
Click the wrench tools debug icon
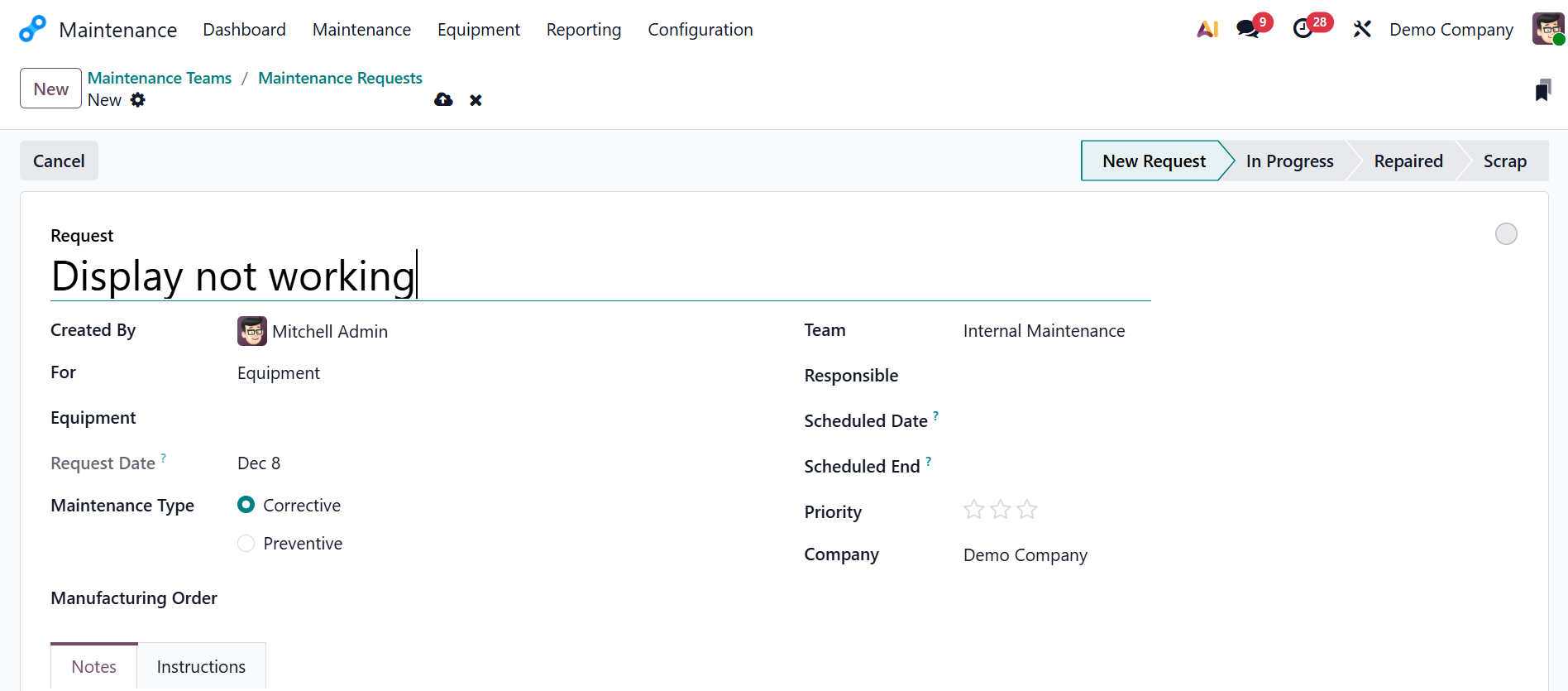click(1362, 29)
